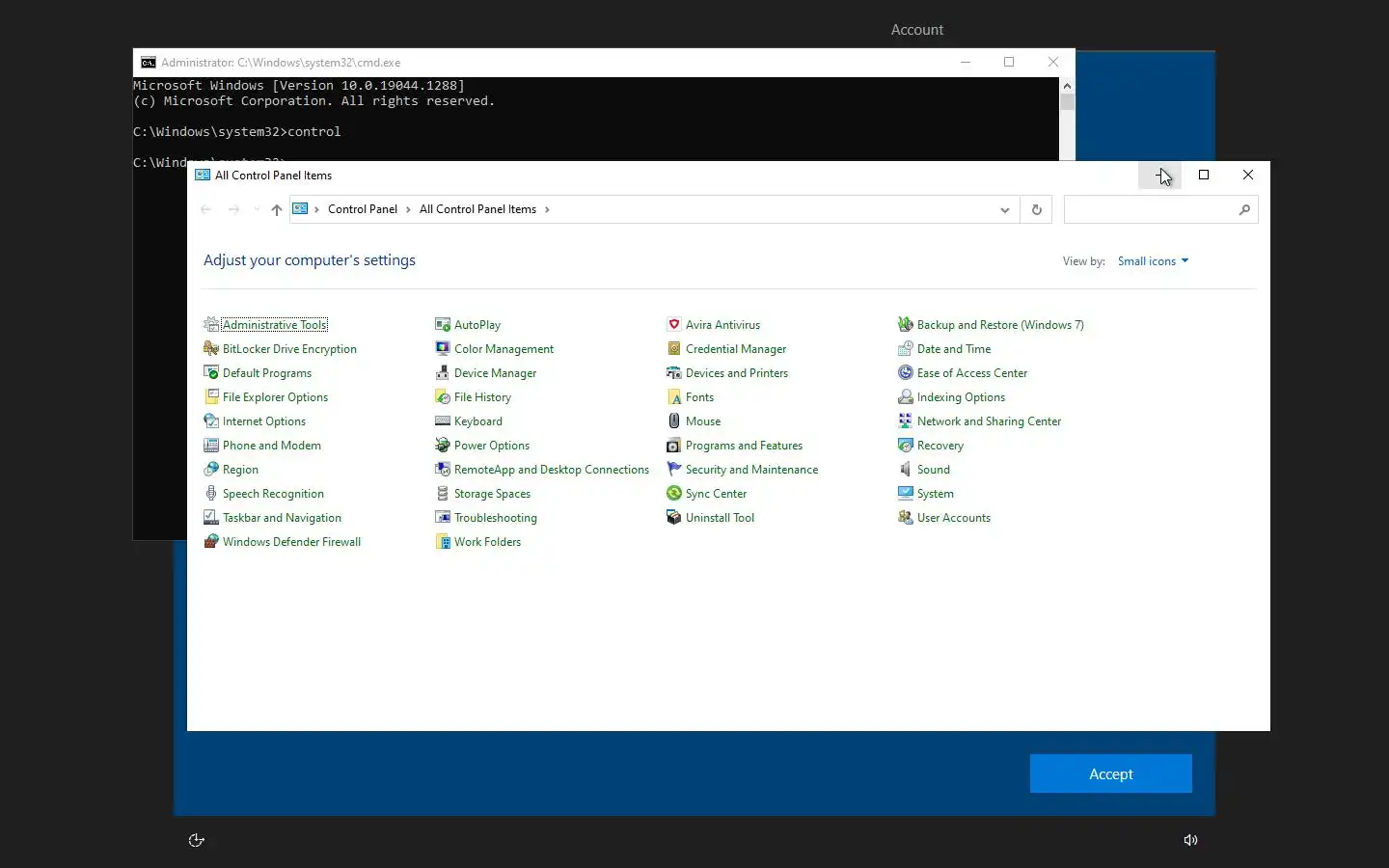Click the Mouse icon

click(674, 420)
